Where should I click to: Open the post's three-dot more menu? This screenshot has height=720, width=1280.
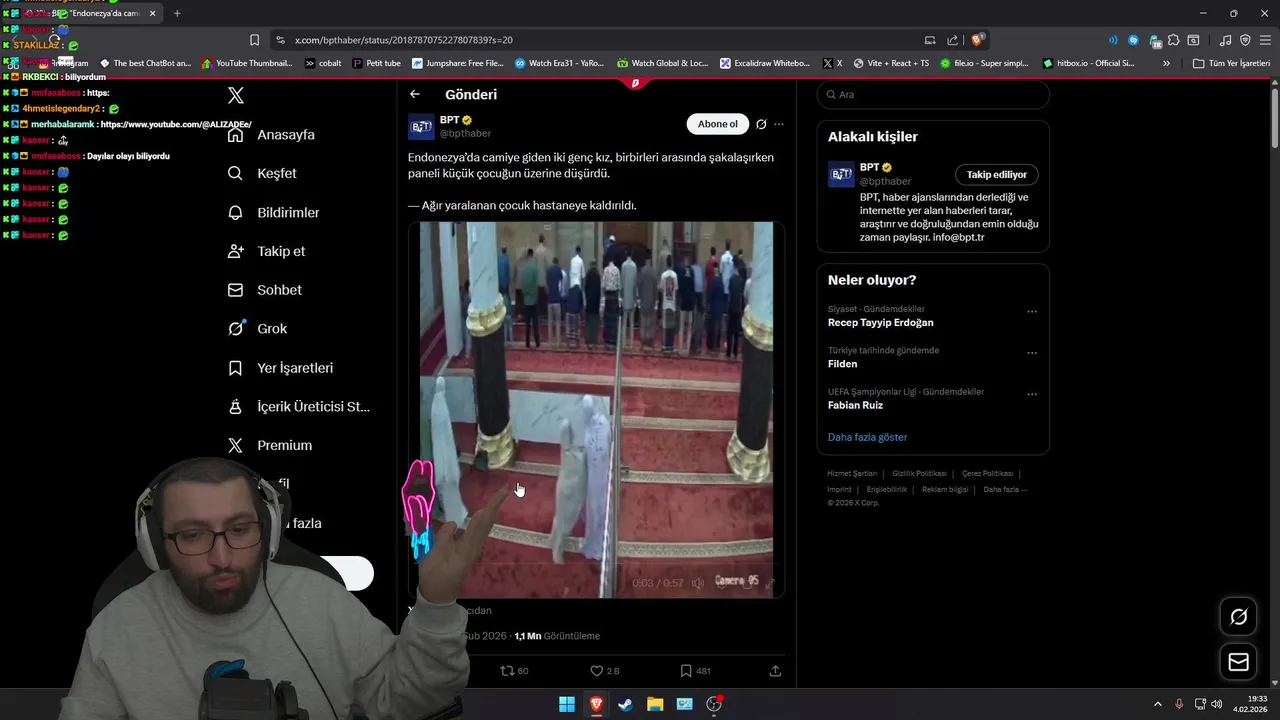(779, 124)
